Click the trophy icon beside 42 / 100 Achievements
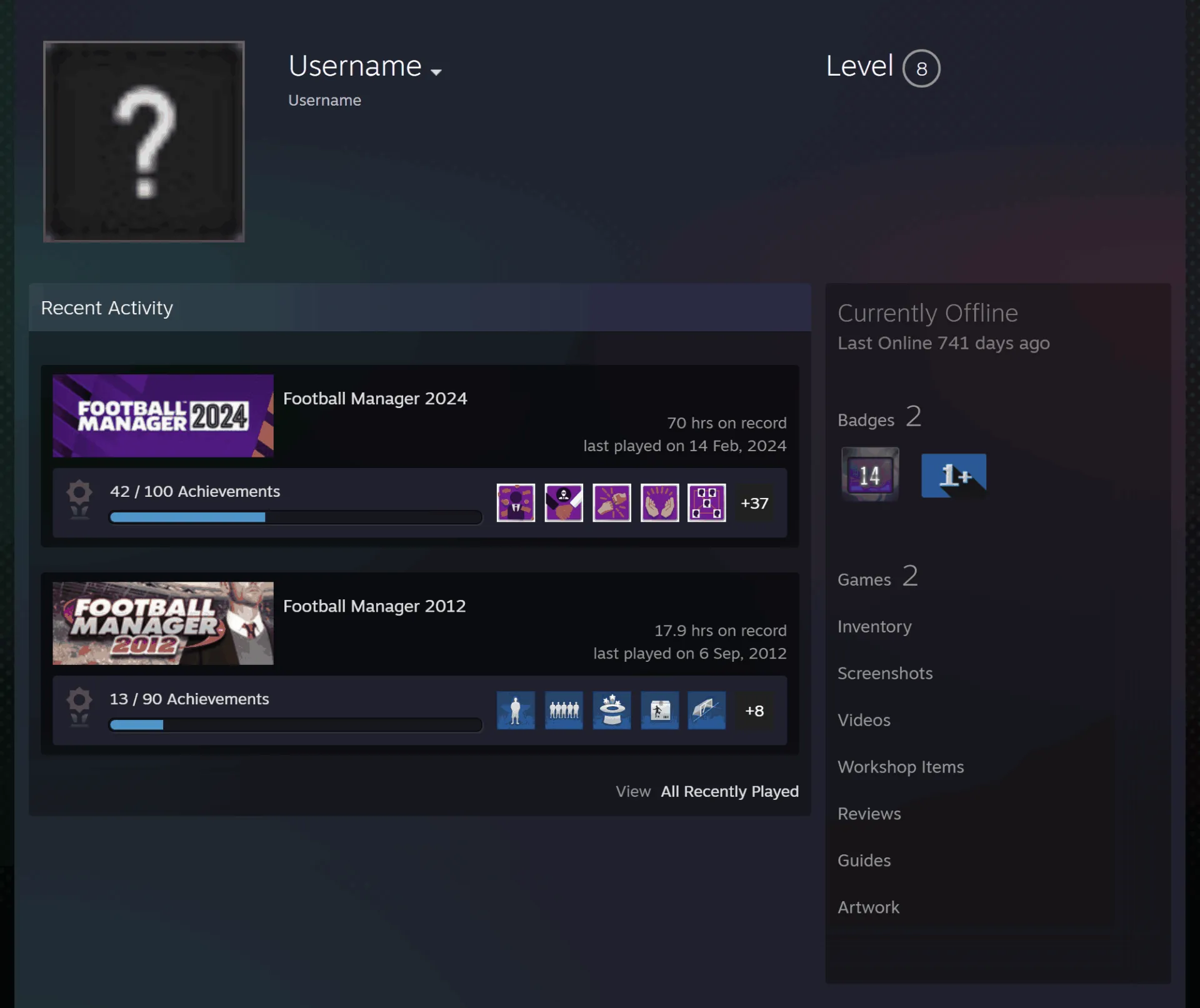 pyautogui.click(x=79, y=499)
